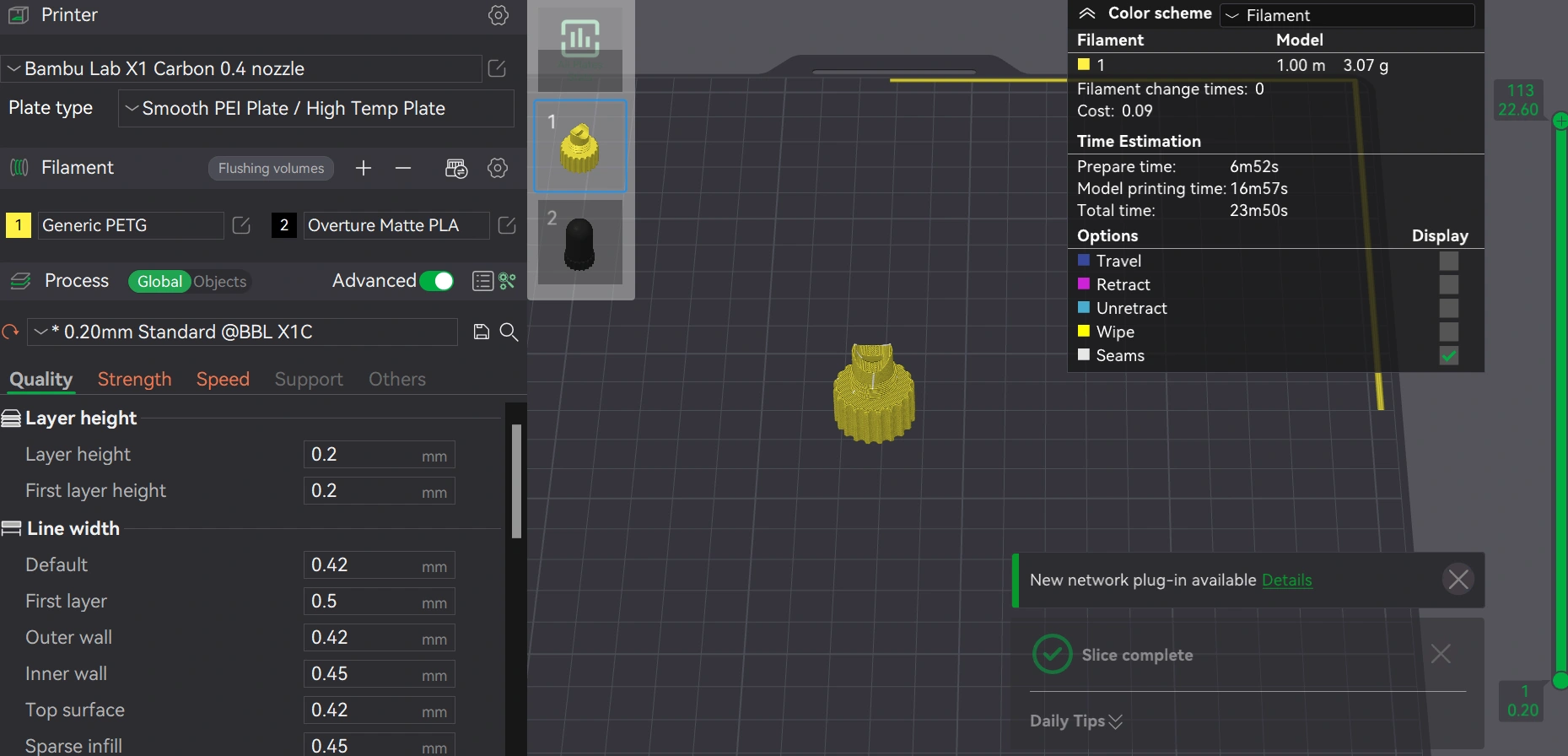Open the Color scheme Filament dropdown

point(1346,15)
